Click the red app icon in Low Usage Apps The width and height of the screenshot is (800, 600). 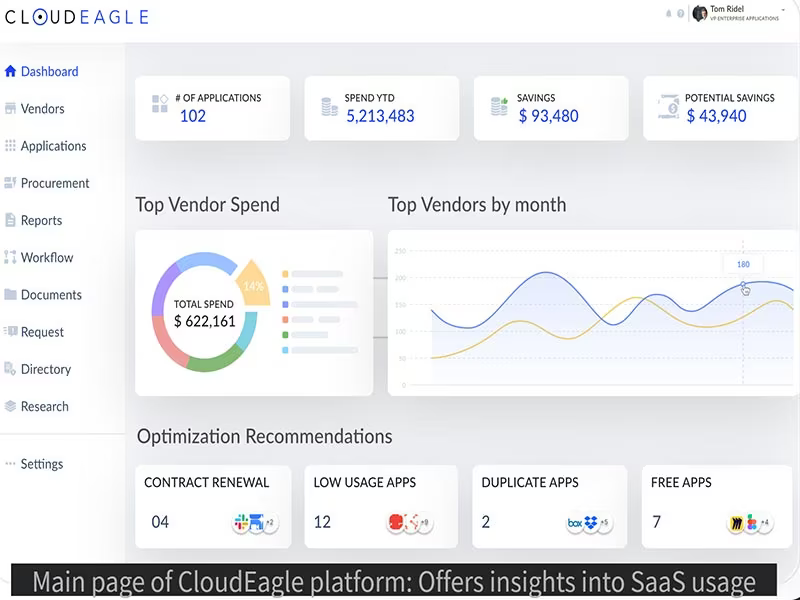point(396,522)
